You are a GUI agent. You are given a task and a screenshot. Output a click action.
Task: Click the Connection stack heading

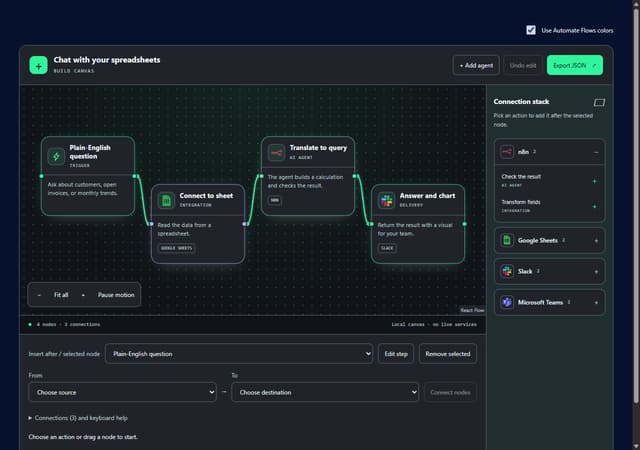(521, 102)
